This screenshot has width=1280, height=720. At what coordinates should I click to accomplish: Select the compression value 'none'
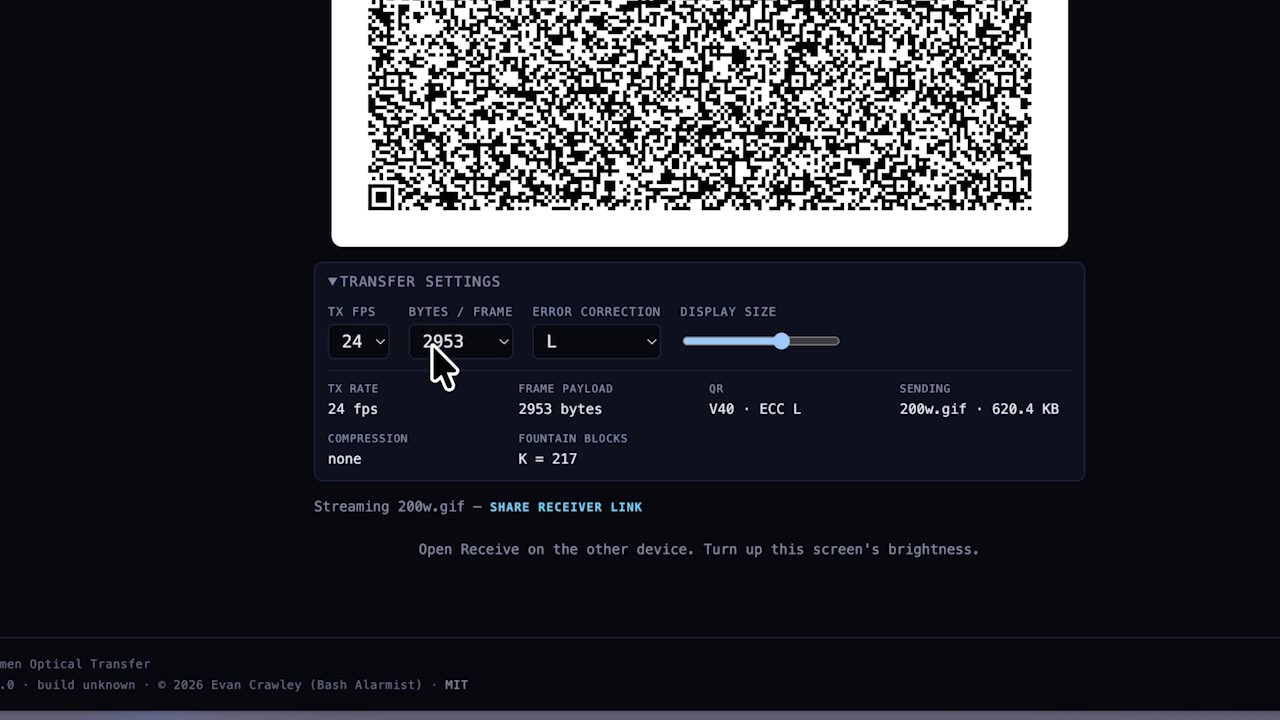(344, 459)
